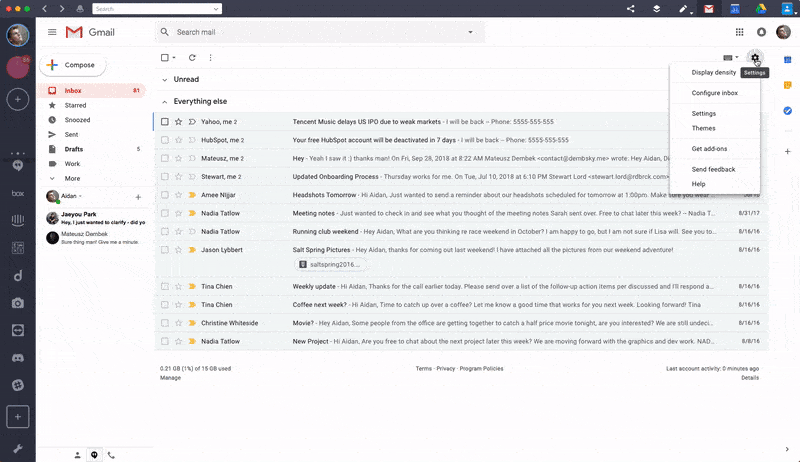Open the select-all dropdown arrow
800x462 pixels.
coord(174,58)
